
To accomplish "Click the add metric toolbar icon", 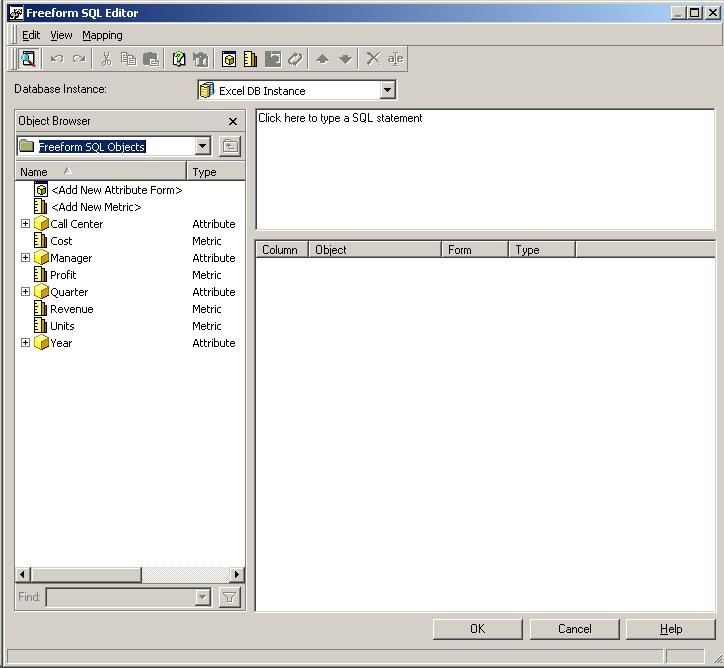I will coord(250,59).
